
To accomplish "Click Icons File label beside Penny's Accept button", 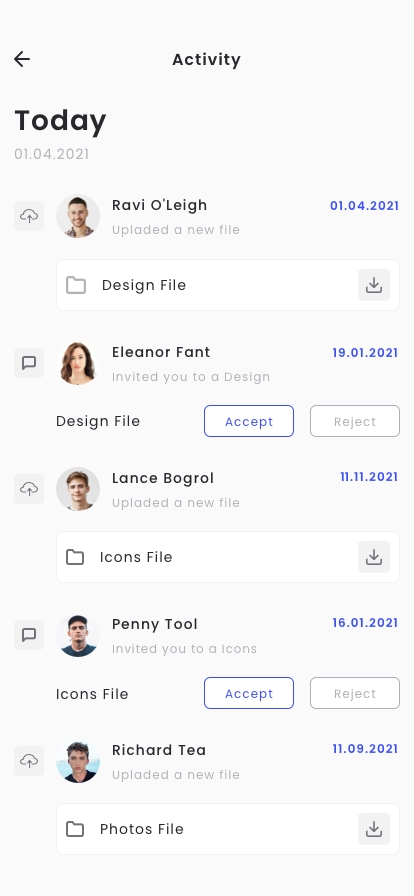I will [92, 694].
